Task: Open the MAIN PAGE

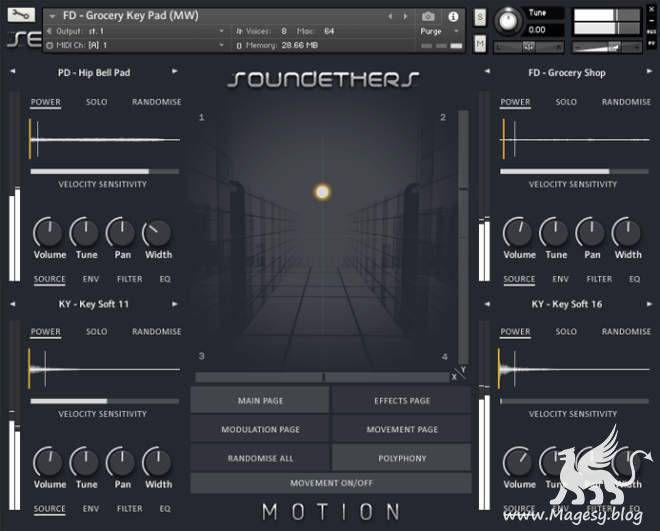Action: (x=260, y=401)
